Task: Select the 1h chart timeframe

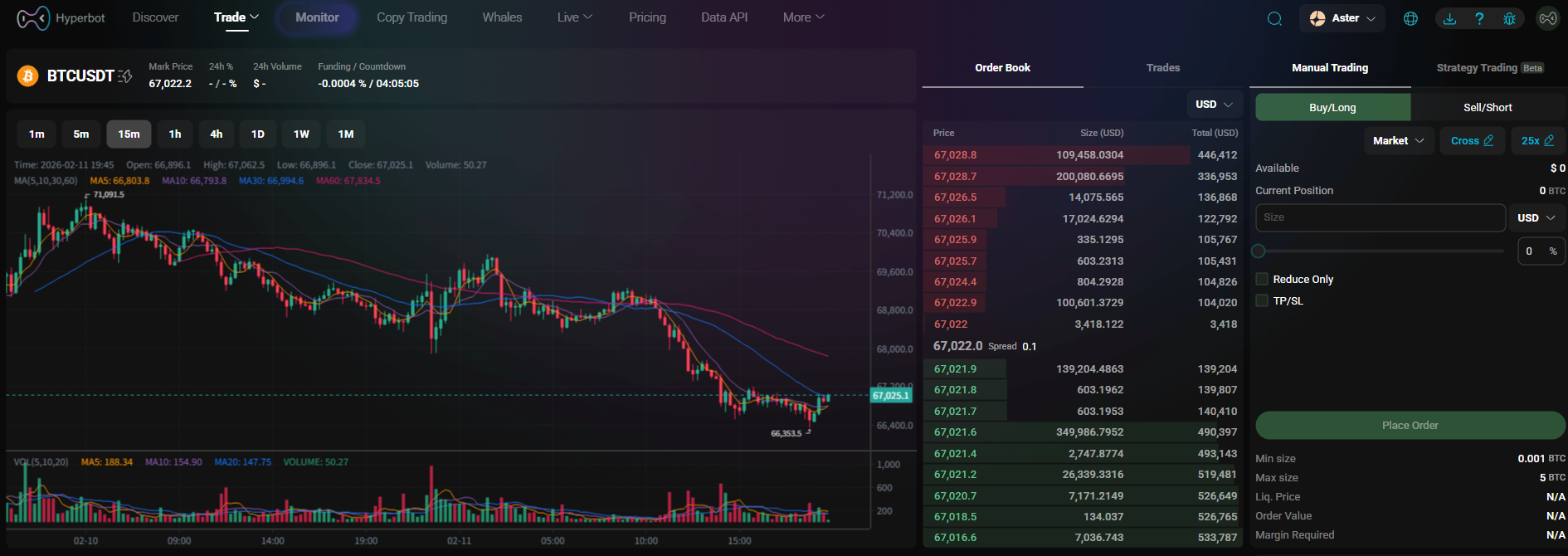Action: pos(175,134)
